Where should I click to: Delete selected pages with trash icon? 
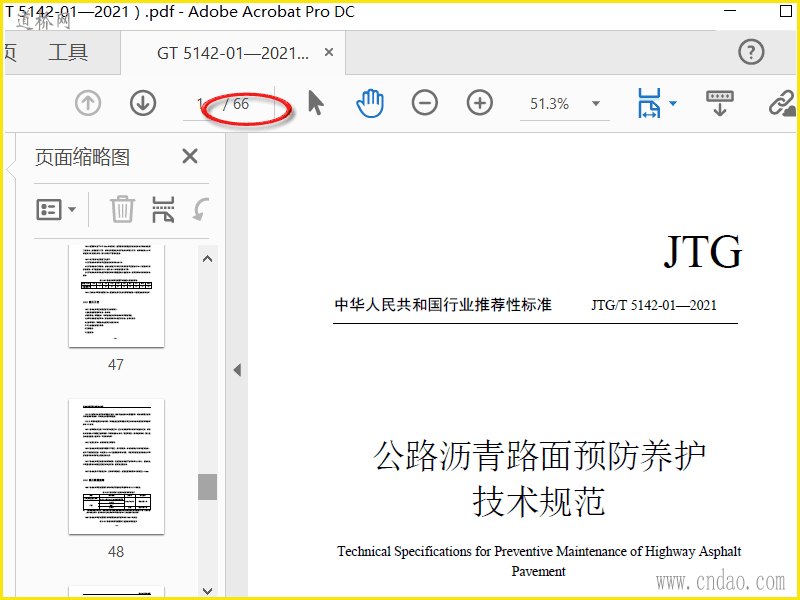(122, 209)
